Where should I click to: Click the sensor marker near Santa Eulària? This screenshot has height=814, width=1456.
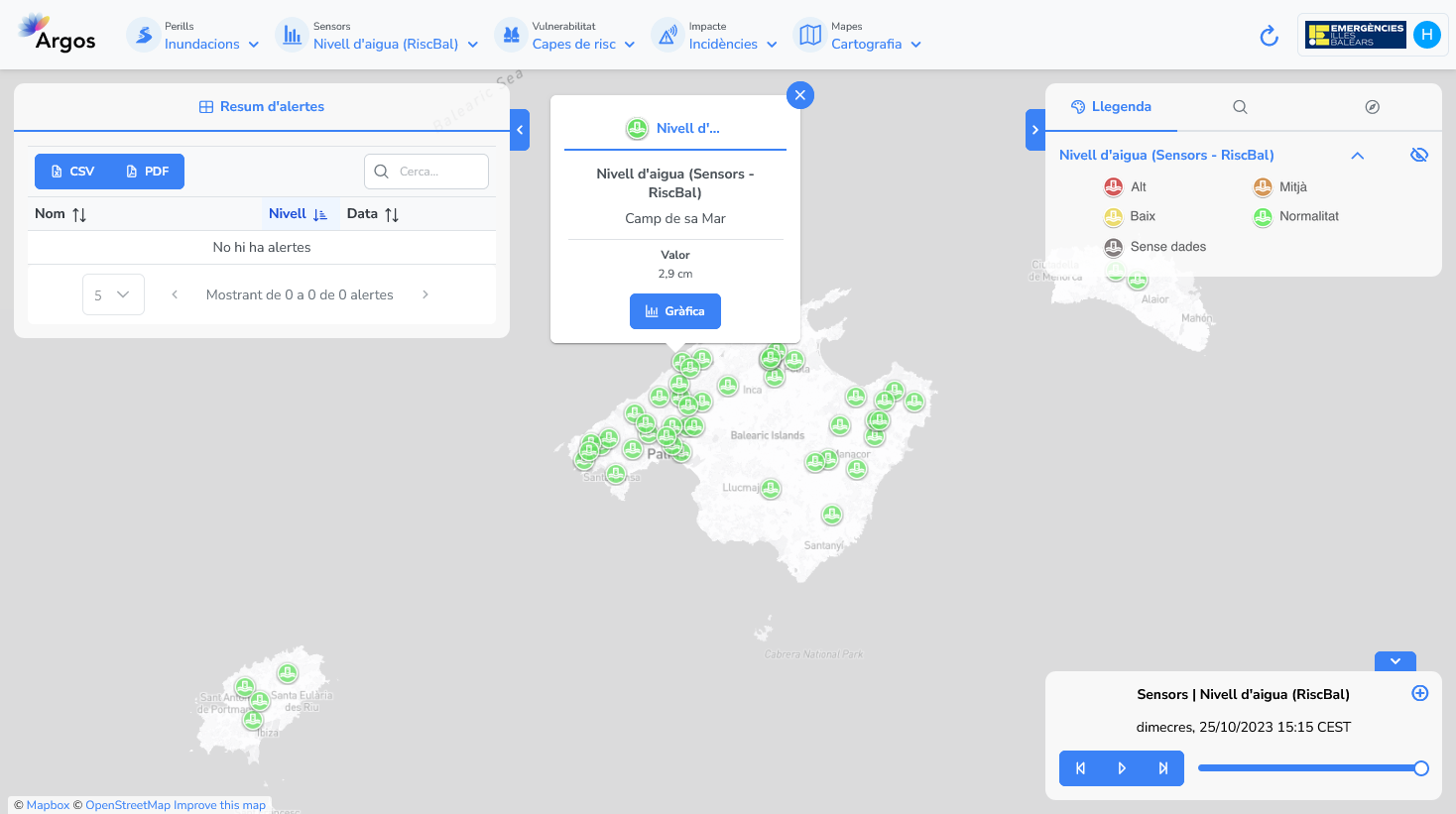(288, 673)
